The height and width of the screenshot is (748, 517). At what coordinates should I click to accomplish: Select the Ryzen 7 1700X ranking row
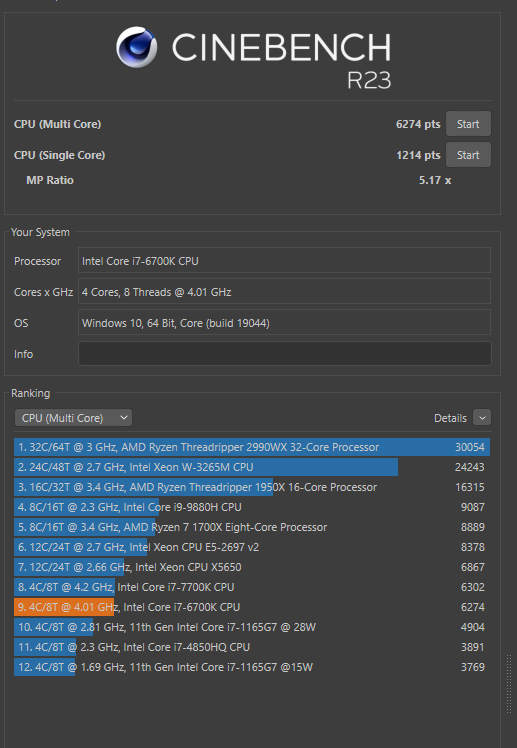point(252,527)
